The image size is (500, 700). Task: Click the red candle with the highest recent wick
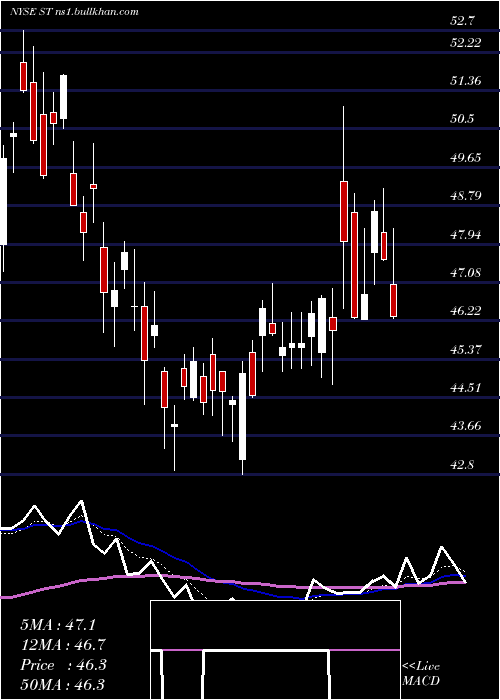tap(344, 211)
